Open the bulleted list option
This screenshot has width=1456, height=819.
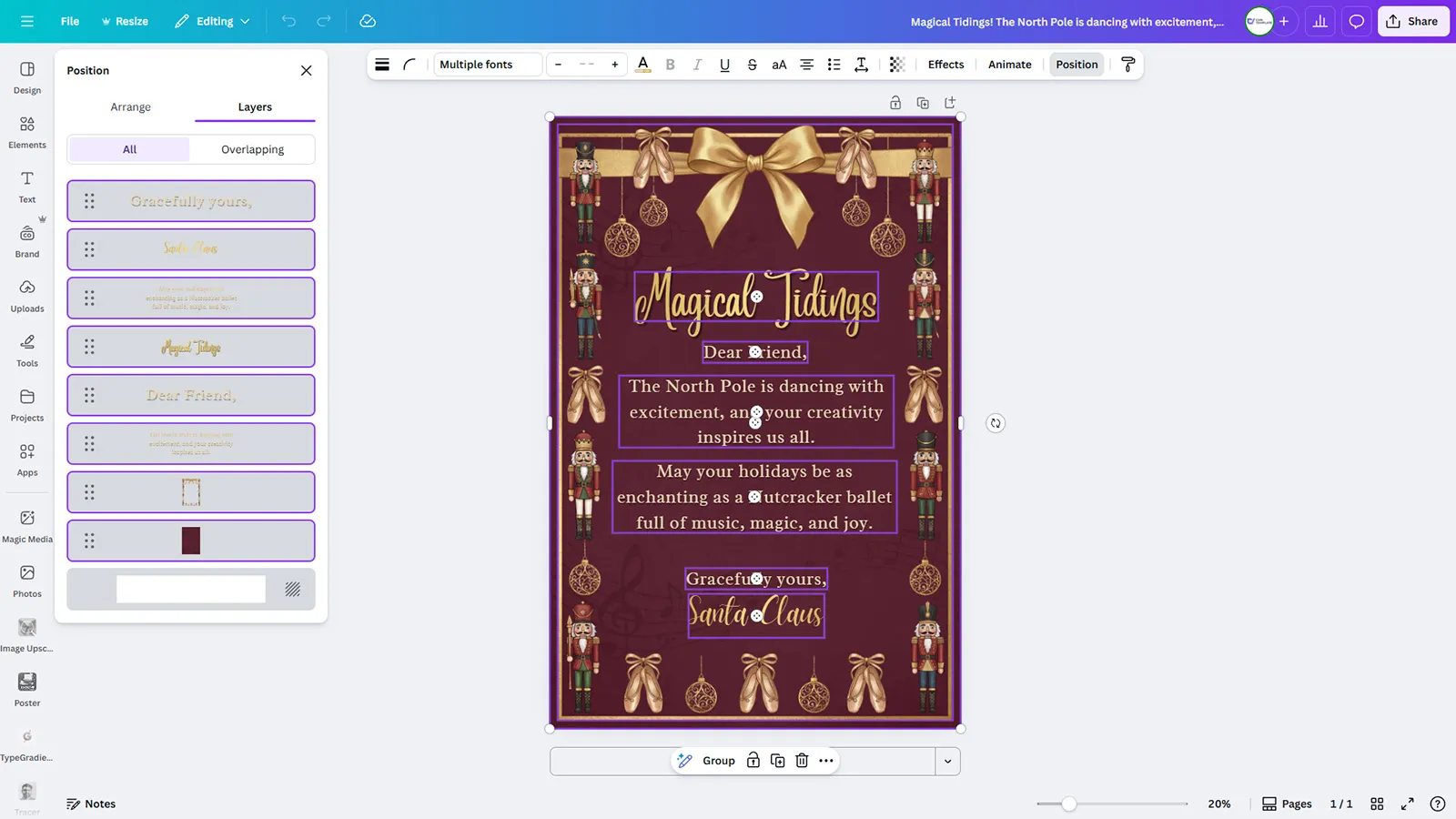(834, 65)
